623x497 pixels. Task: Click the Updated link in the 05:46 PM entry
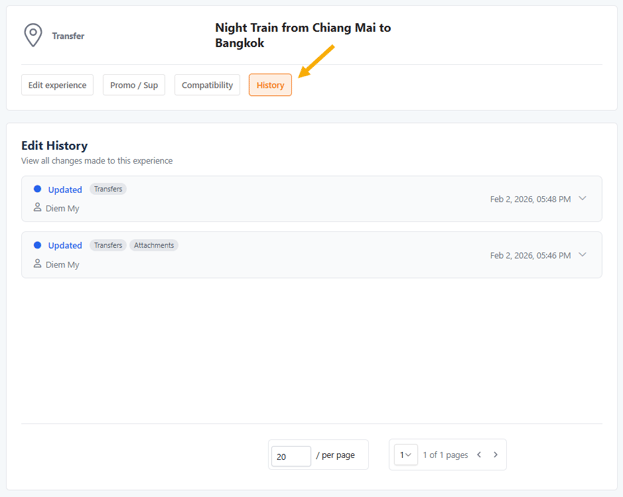click(x=65, y=246)
